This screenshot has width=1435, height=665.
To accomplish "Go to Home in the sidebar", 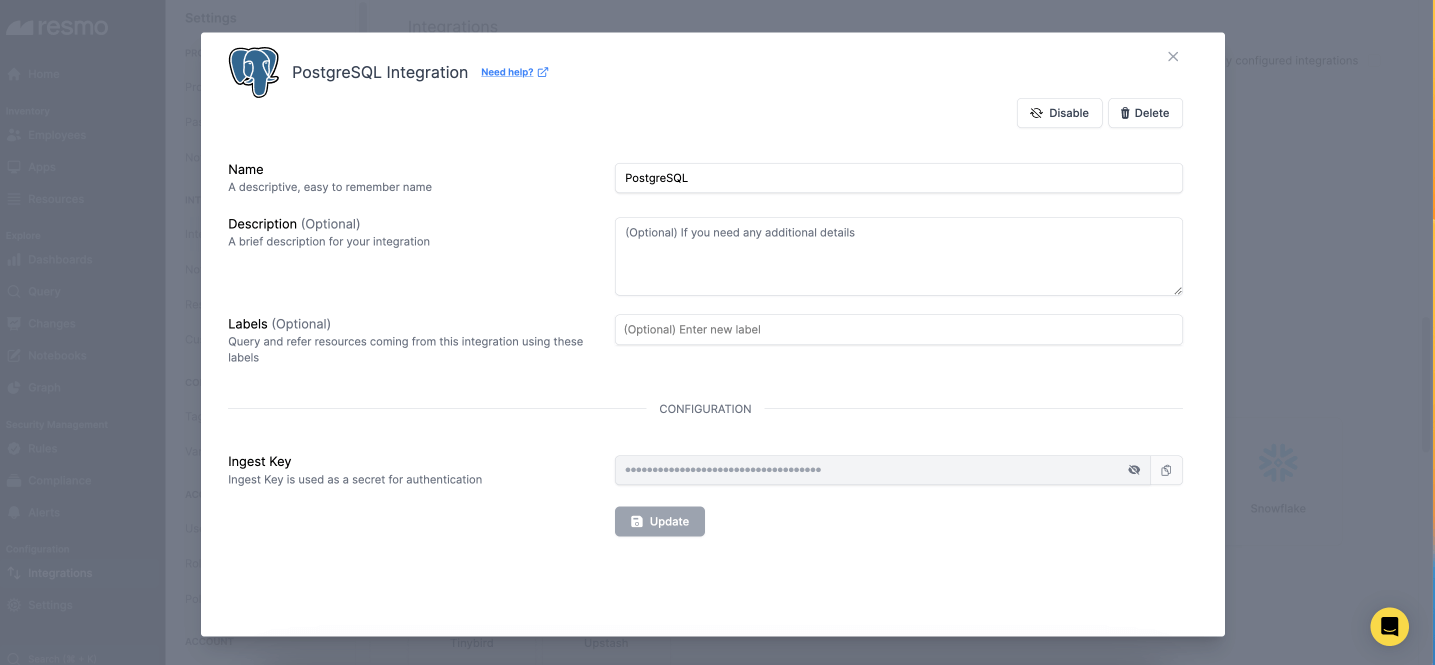I will 43,74.
